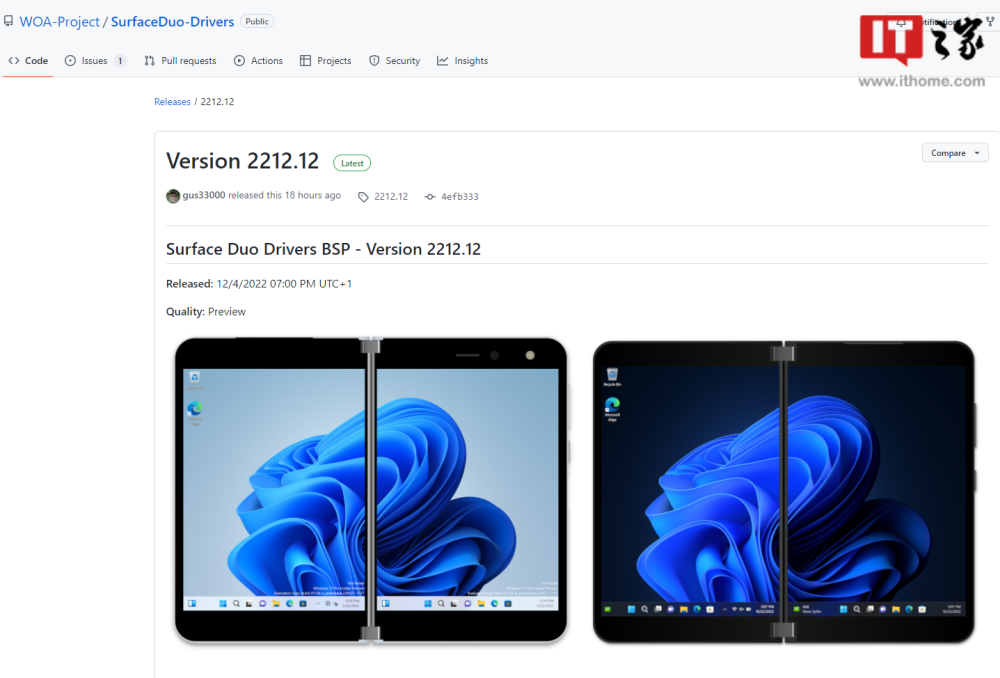Click the Actions play icon

[239, 61]
